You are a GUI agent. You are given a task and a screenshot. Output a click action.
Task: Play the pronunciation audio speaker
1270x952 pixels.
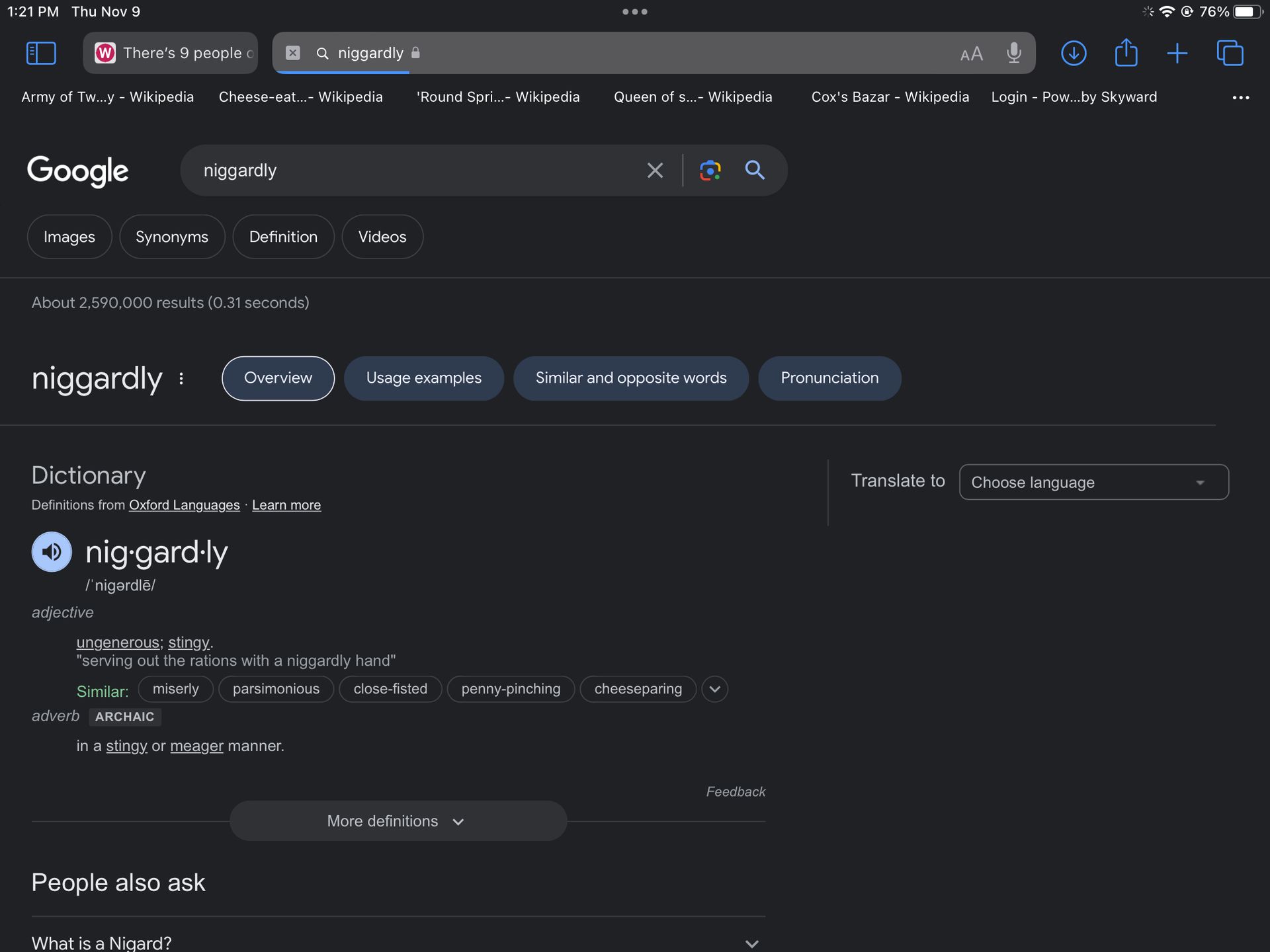point(52,552)
